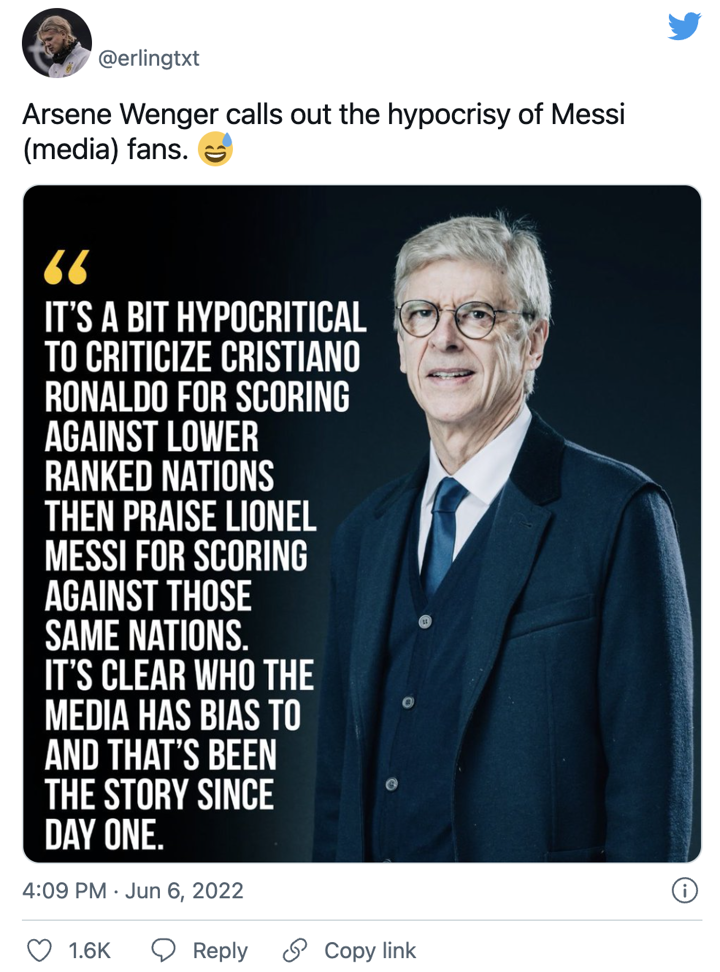Open the Arsene Wenger quote image
Viewport: 720px width, 972px height.
[x=362, y=523]
